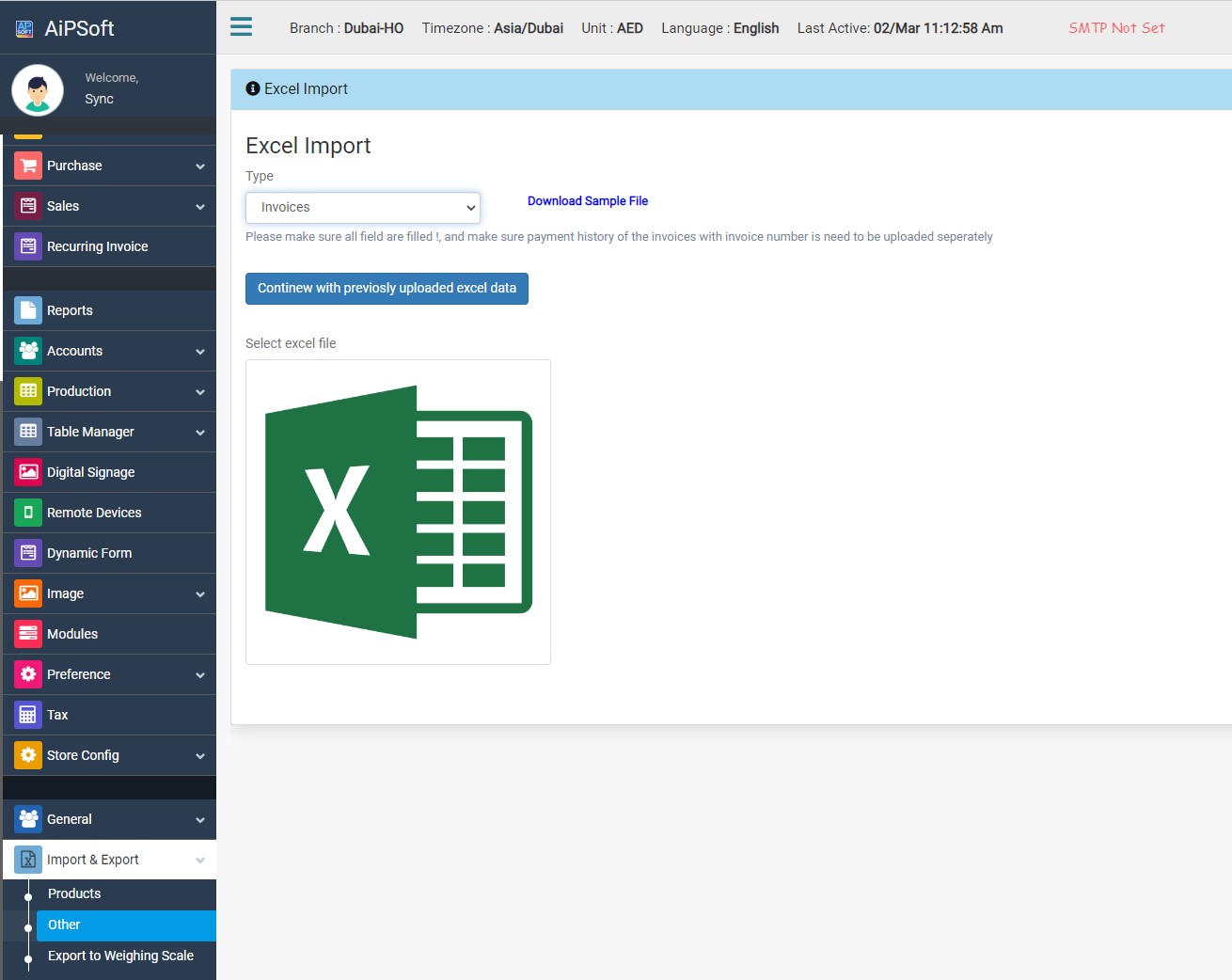
Task: Click the Dynamic Form icon
Action: (28, 553)
